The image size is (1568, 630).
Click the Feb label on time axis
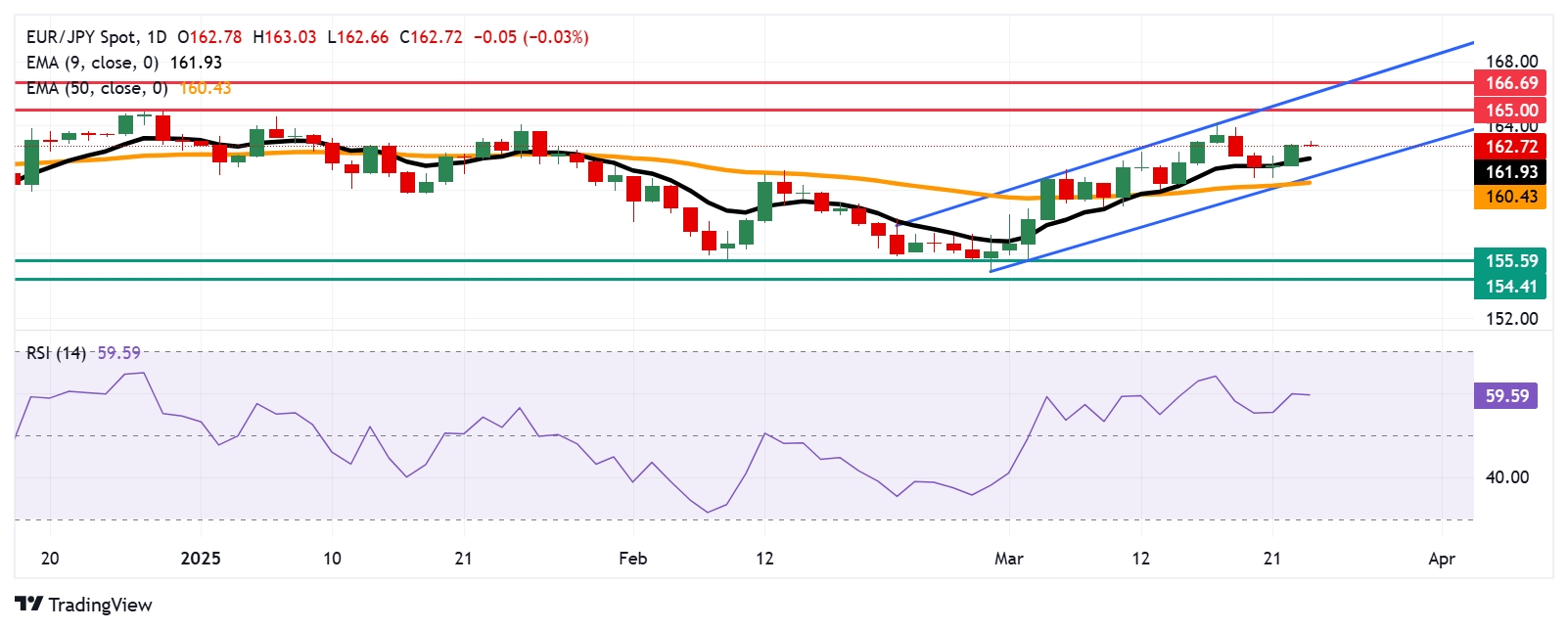click(633, 559)
